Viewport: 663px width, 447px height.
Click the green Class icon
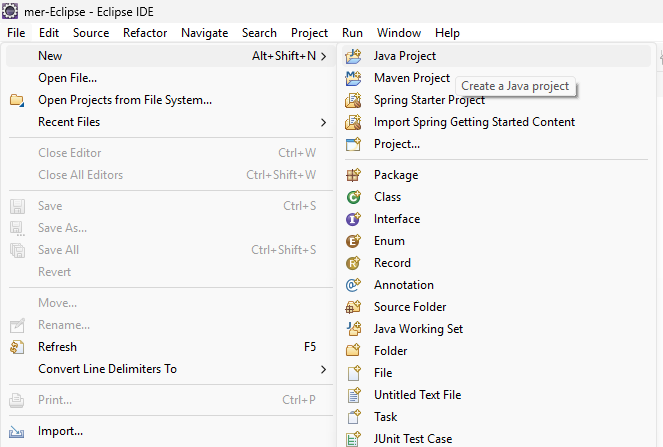353,197
